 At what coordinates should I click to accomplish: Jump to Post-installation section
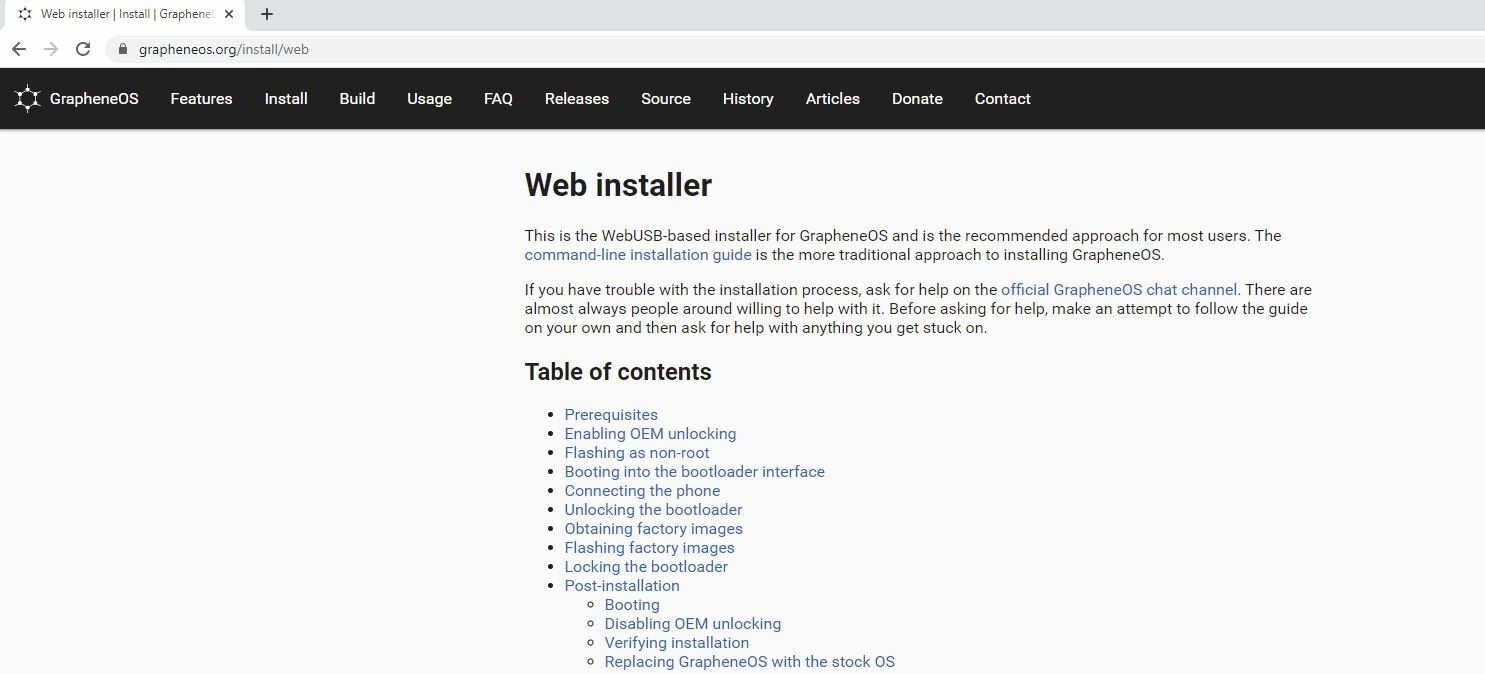[622, 586]
